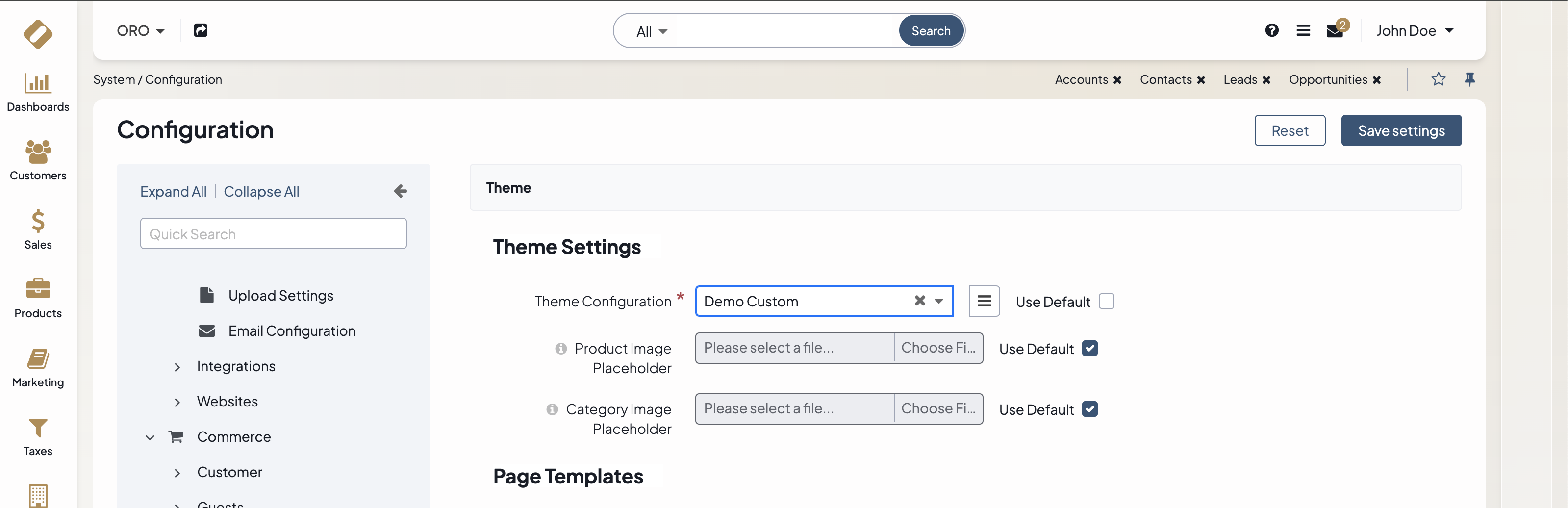The image size is (1568, 508).
Task: Uncheck Use Default for Category Image Placeholder
Action: click(x=1089, y=409)
